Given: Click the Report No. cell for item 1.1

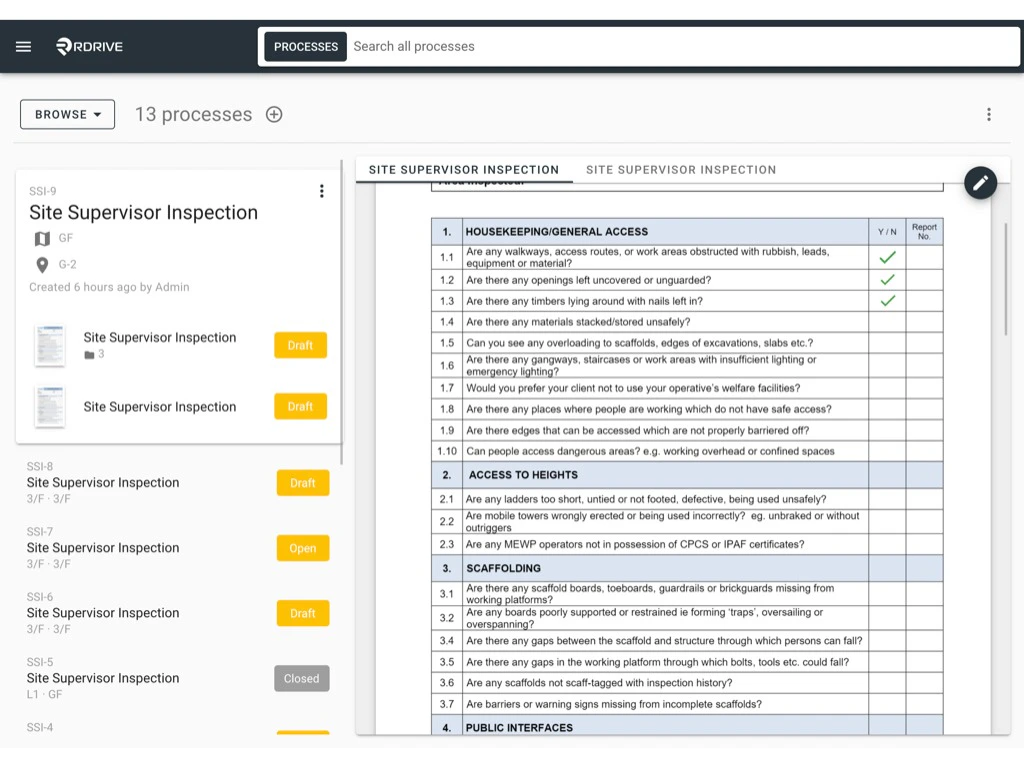Looking at the screenshot, I should click(x=924, y=257).
